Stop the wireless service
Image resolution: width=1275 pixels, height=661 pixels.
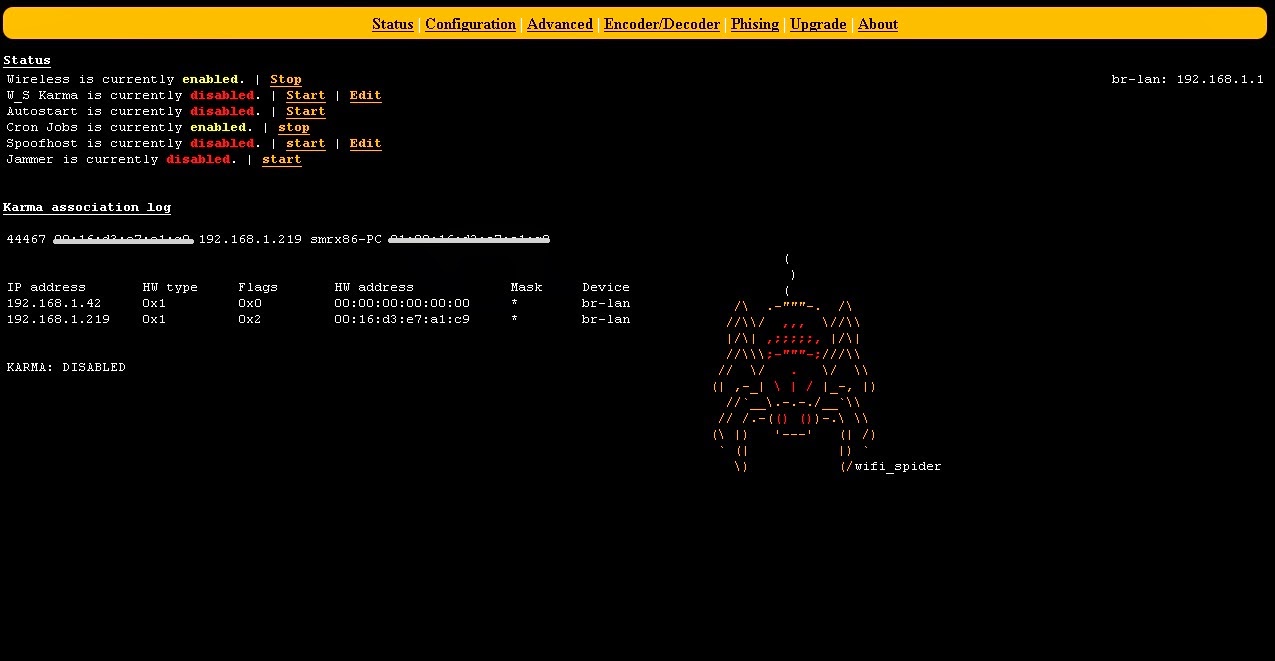click(x=285, y=79)
